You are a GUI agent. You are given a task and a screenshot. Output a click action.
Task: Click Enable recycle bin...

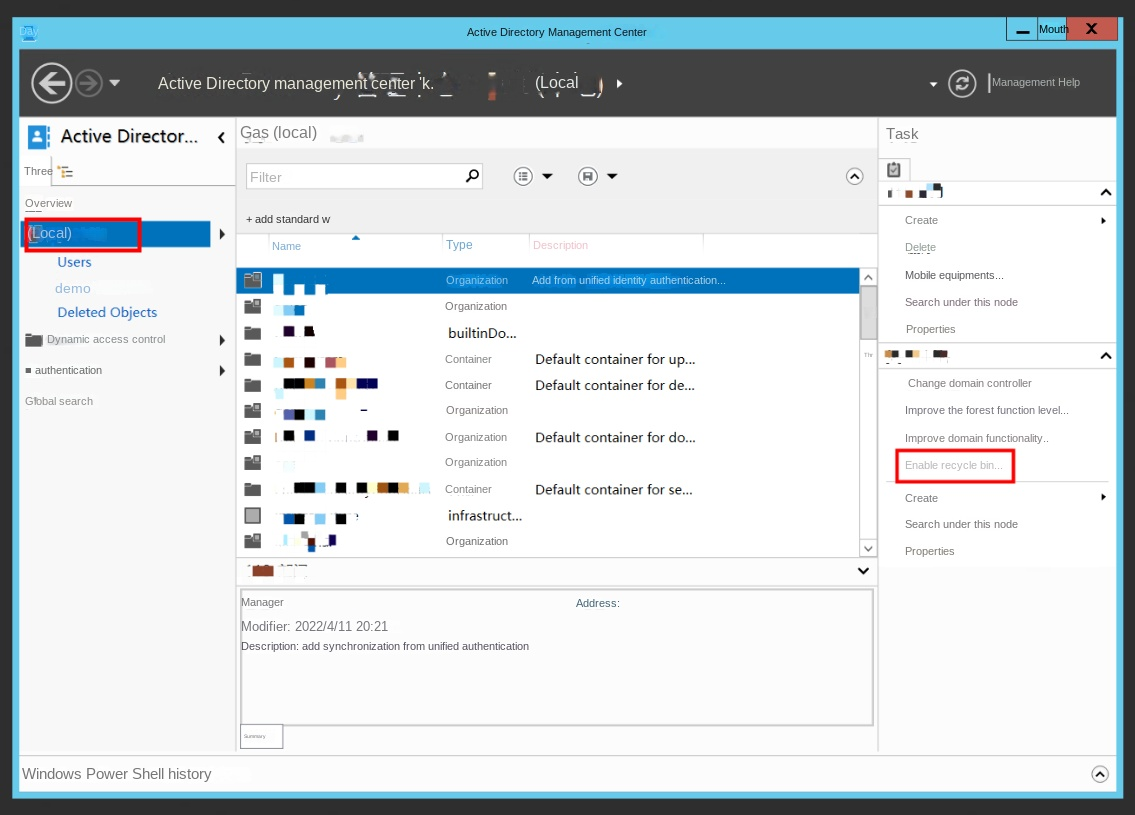[x=954, y=465]
